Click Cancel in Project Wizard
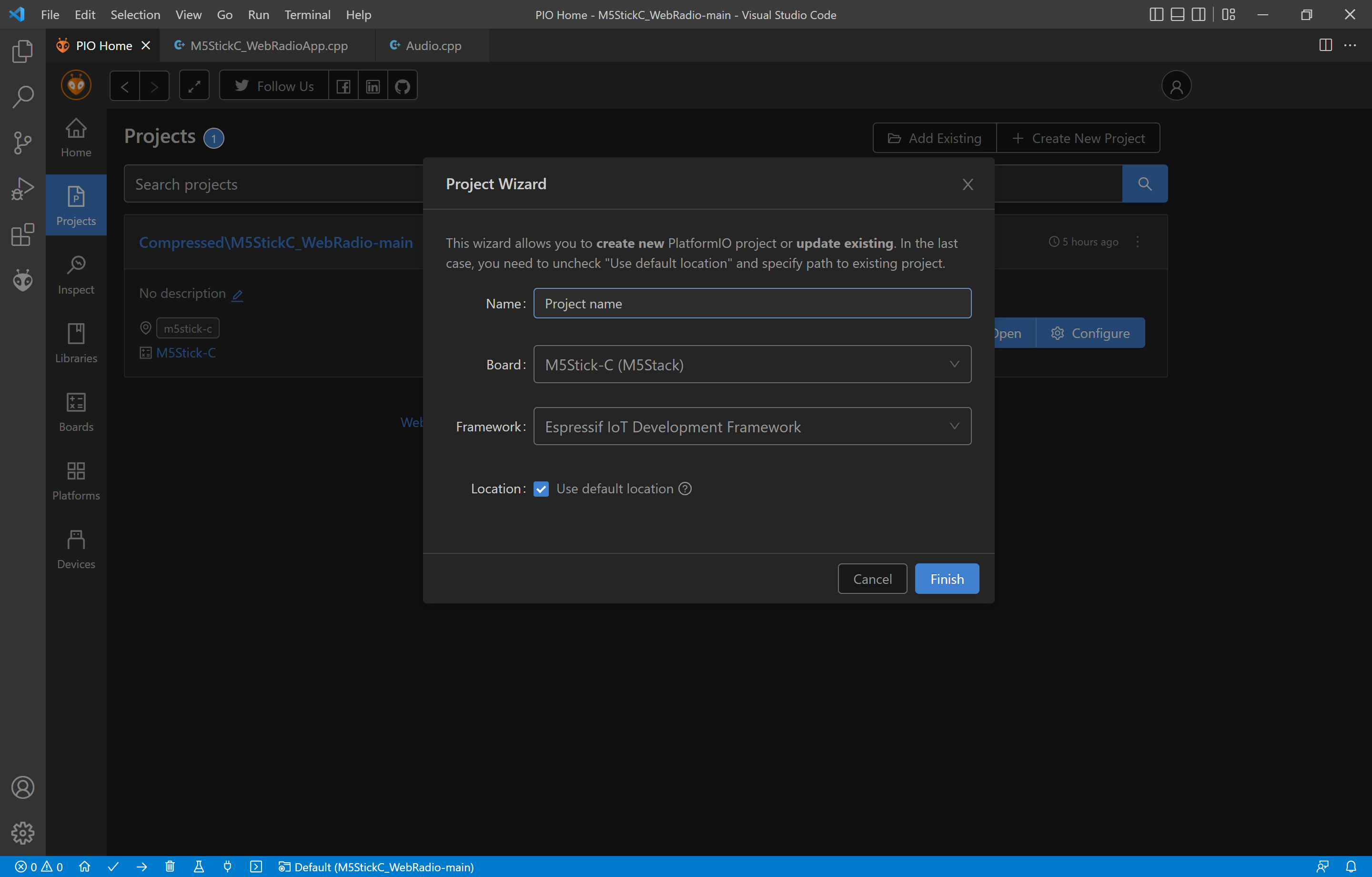The image size is (1372, 877). click(x=872, y=579)
